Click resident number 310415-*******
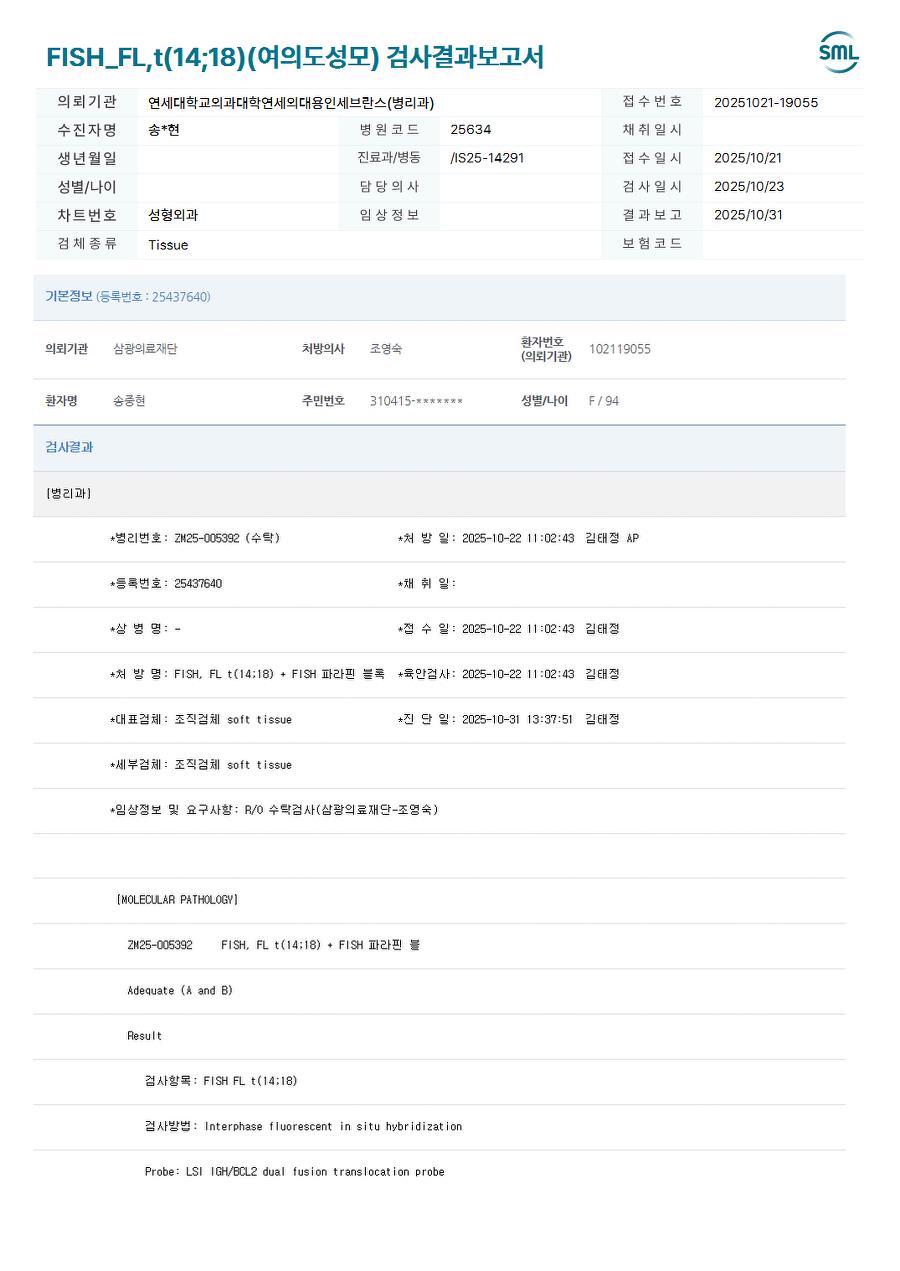 (x=416, y=401)
